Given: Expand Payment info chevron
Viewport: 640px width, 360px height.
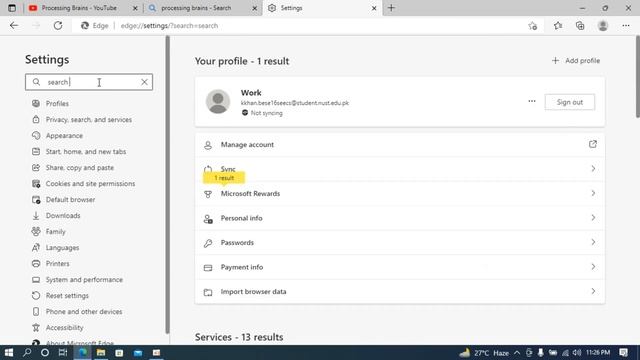Looking at the screenshot, I should click(593, 267).
